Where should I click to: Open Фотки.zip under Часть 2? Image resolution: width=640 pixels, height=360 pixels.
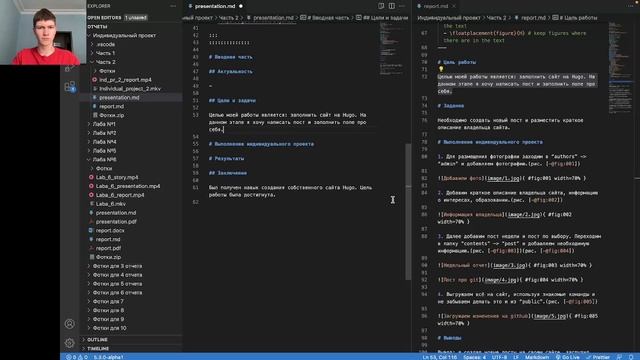(111, 115)
